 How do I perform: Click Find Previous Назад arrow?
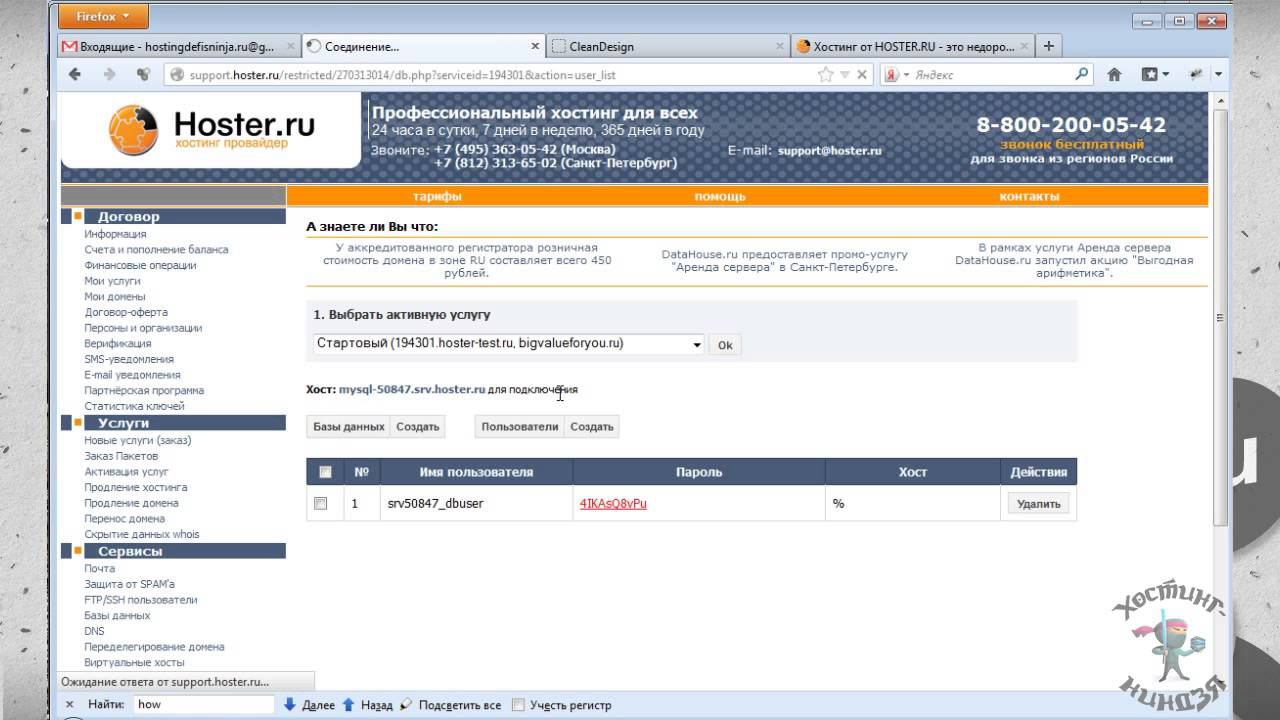[367, 705]
